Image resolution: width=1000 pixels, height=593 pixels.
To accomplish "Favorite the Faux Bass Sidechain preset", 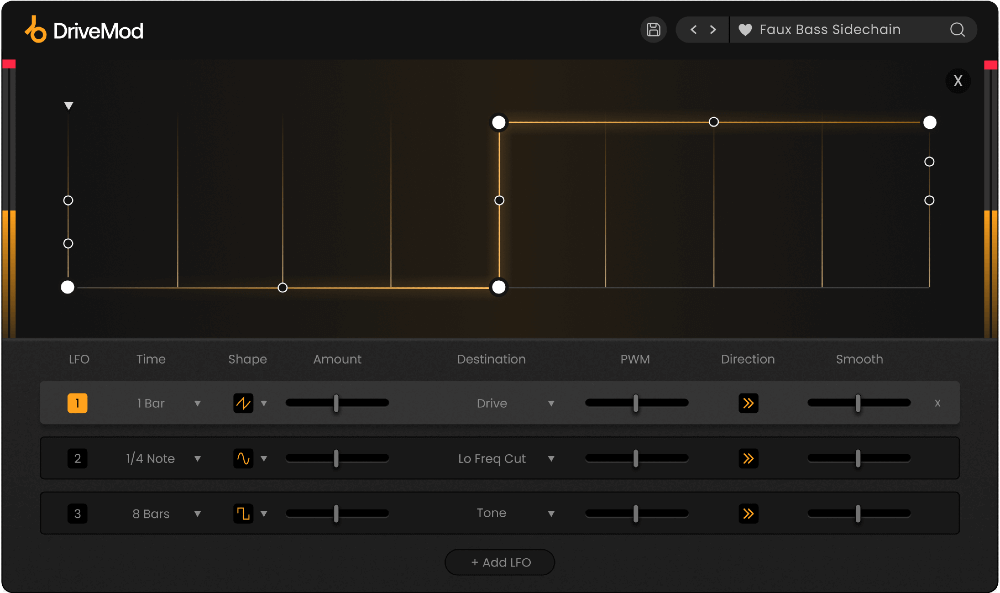I will (745, 29).
